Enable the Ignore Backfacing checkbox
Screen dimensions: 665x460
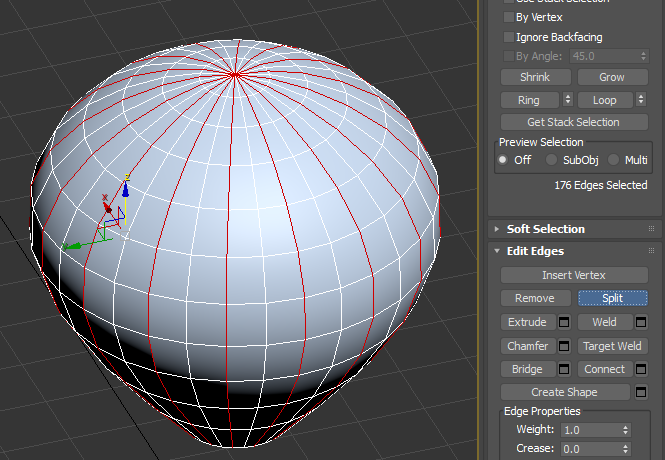pyautogui.click(x=509, y=37)
